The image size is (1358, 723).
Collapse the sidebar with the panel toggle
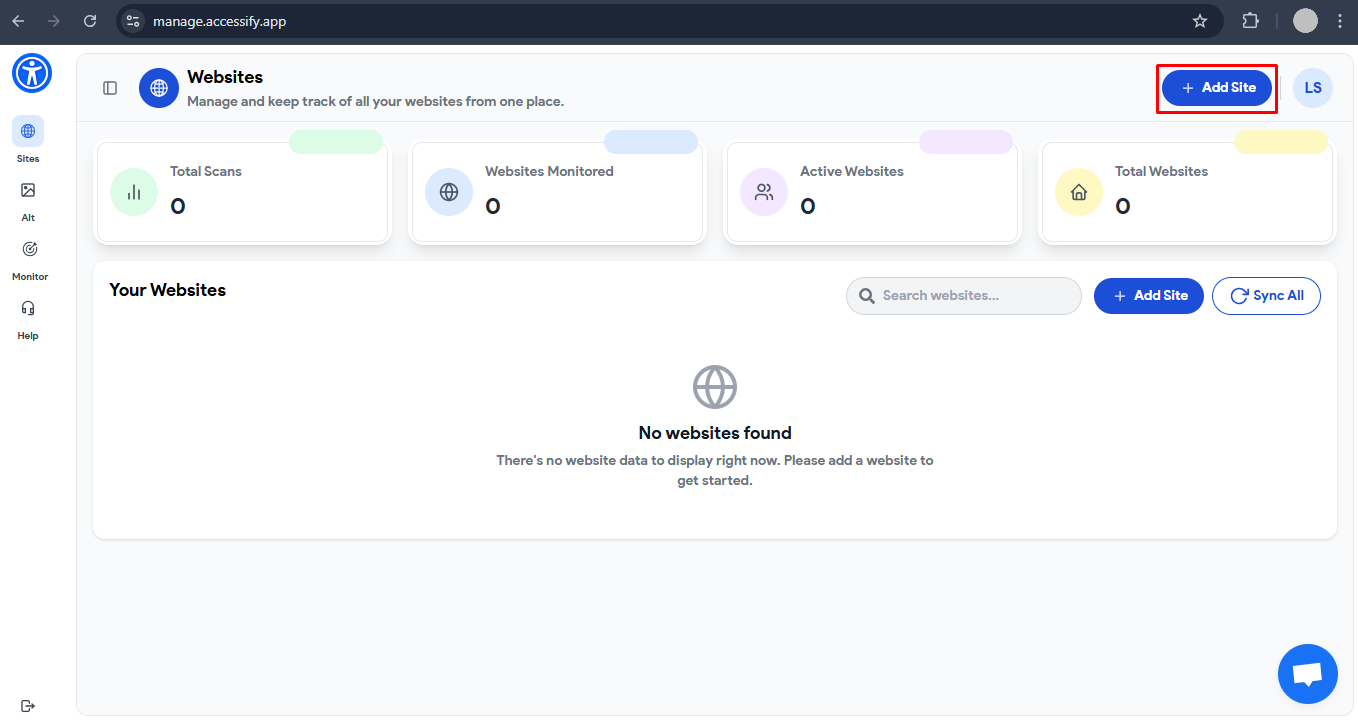pyautogui.click(x=109, y=87)
